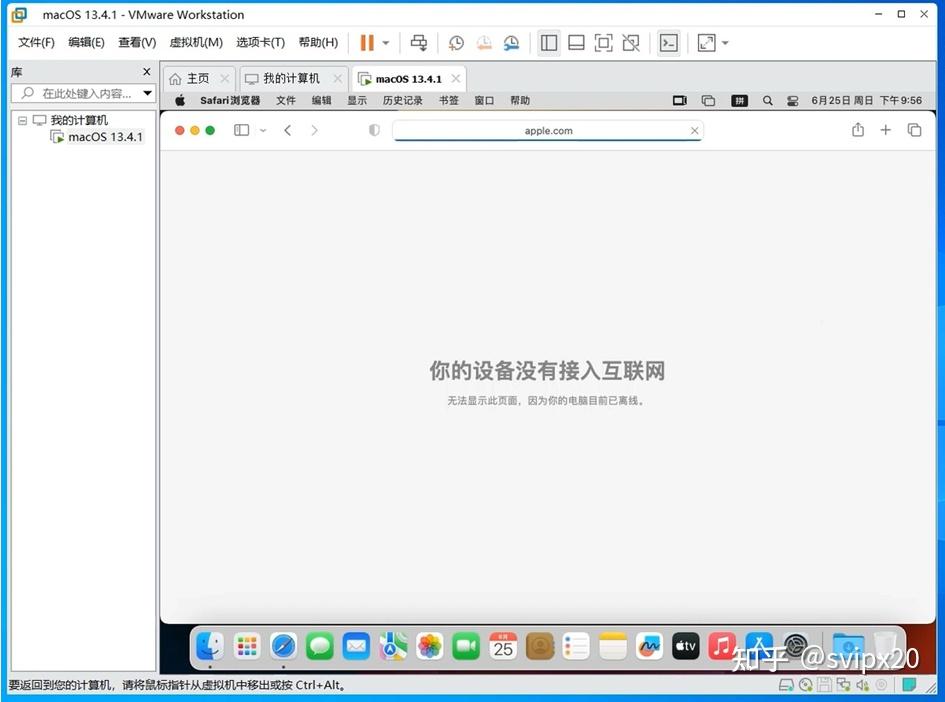Open the Apple menu in macOS
Image resolution: width=945 pixels, height=702 pixels.
pyautogui.click(x=180, y=101)
